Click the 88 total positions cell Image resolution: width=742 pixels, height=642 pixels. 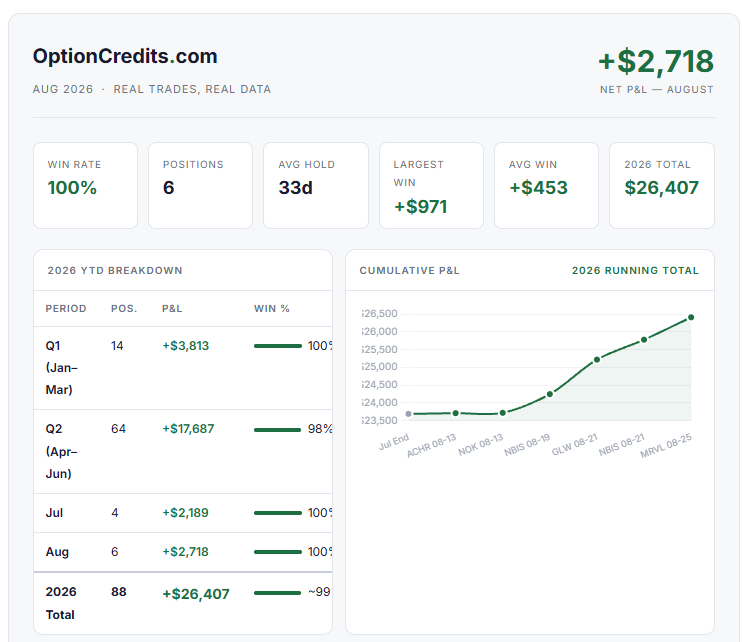[x=119, y=592]
